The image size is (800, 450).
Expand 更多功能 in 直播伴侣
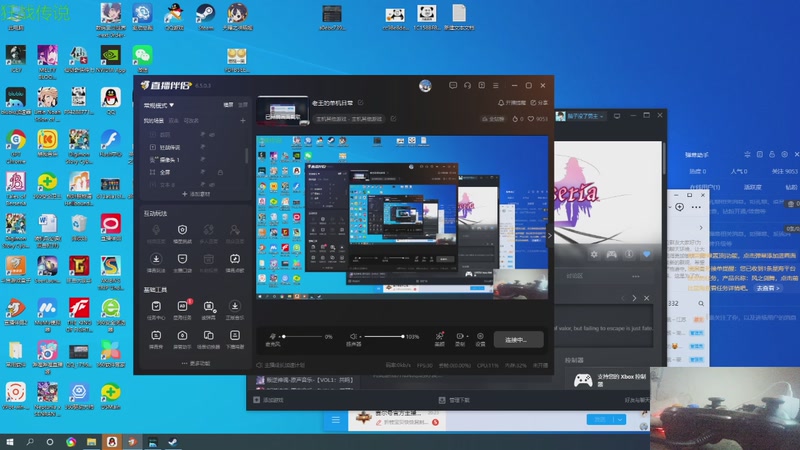[x=195, y=363]
